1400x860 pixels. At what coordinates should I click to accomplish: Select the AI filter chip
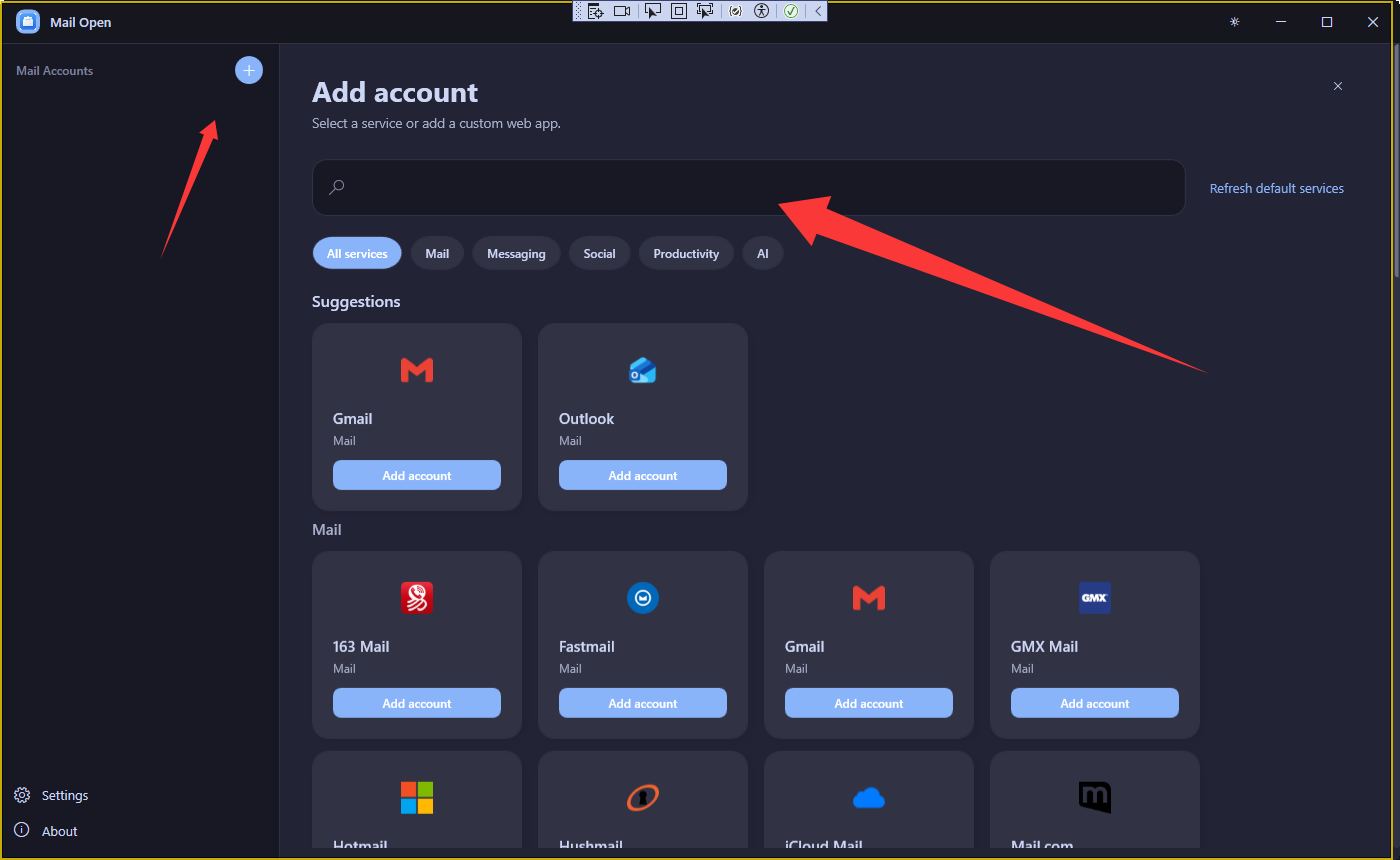tap(762, 253)
